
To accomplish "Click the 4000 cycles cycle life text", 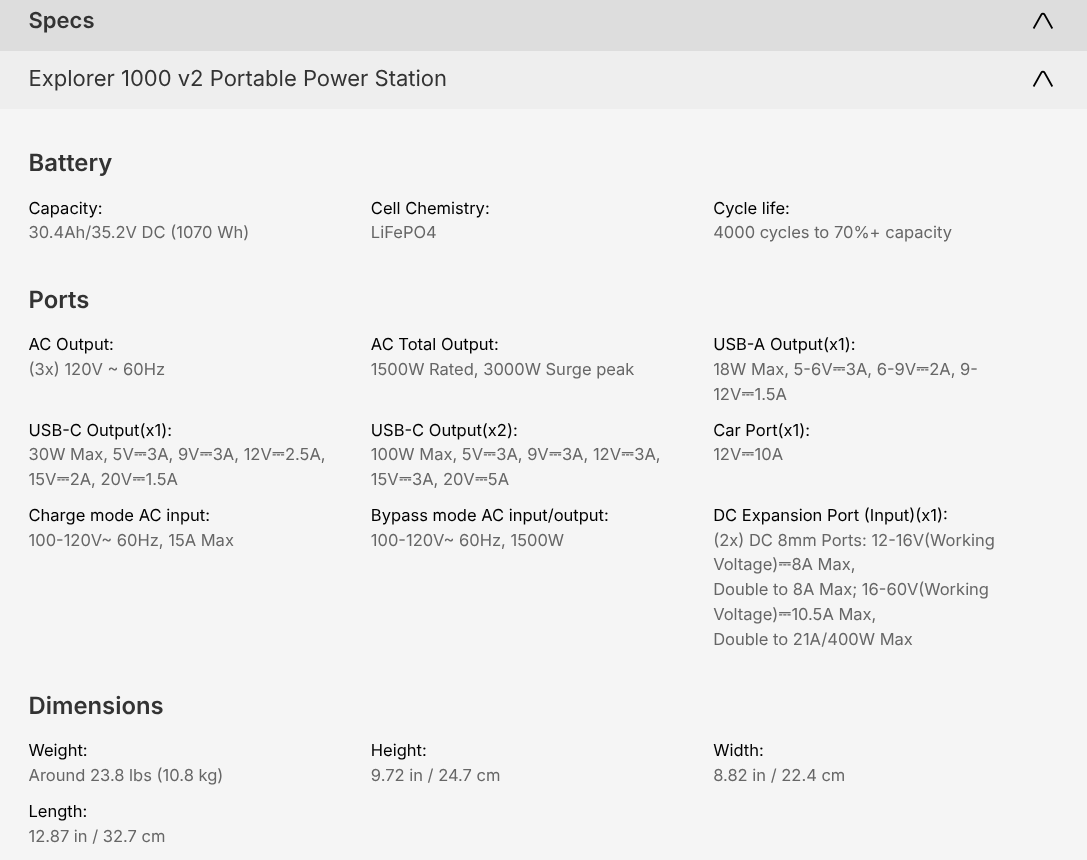I will [x=832, y=233].
